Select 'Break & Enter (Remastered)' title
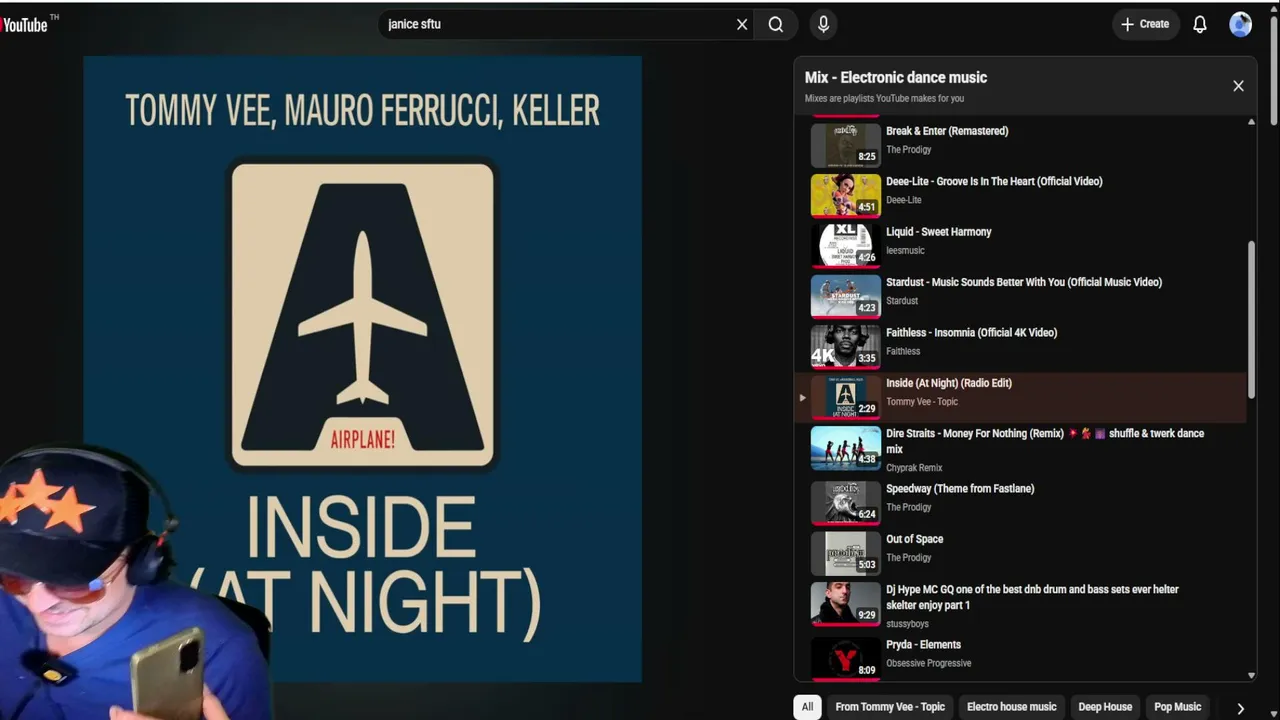 pyautogui.click(x=947, y=131)
